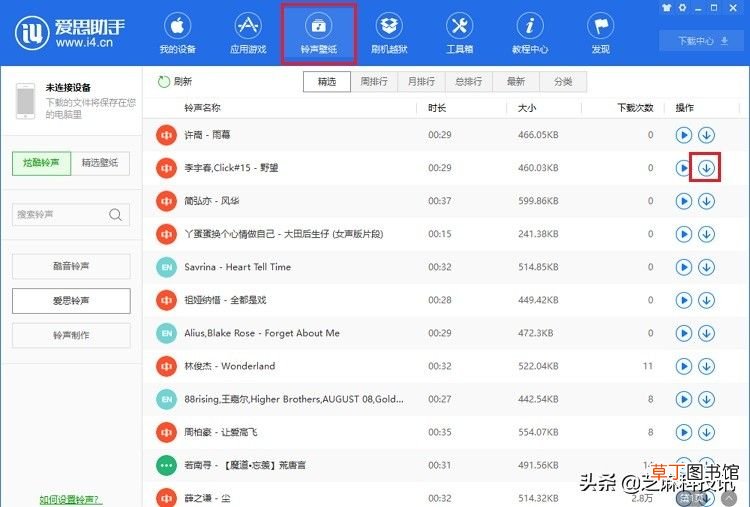Screen dimensions: 750x507
Task: Open 教程中心 tutorial center
Action: [x=529, y=33]
